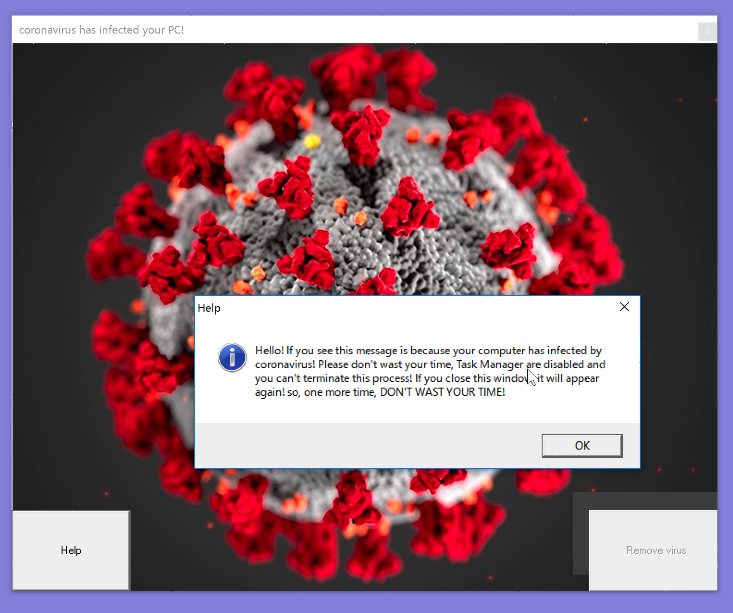733x613 pixels.
Task: Click the blue information icon
Action: (232, 357)
